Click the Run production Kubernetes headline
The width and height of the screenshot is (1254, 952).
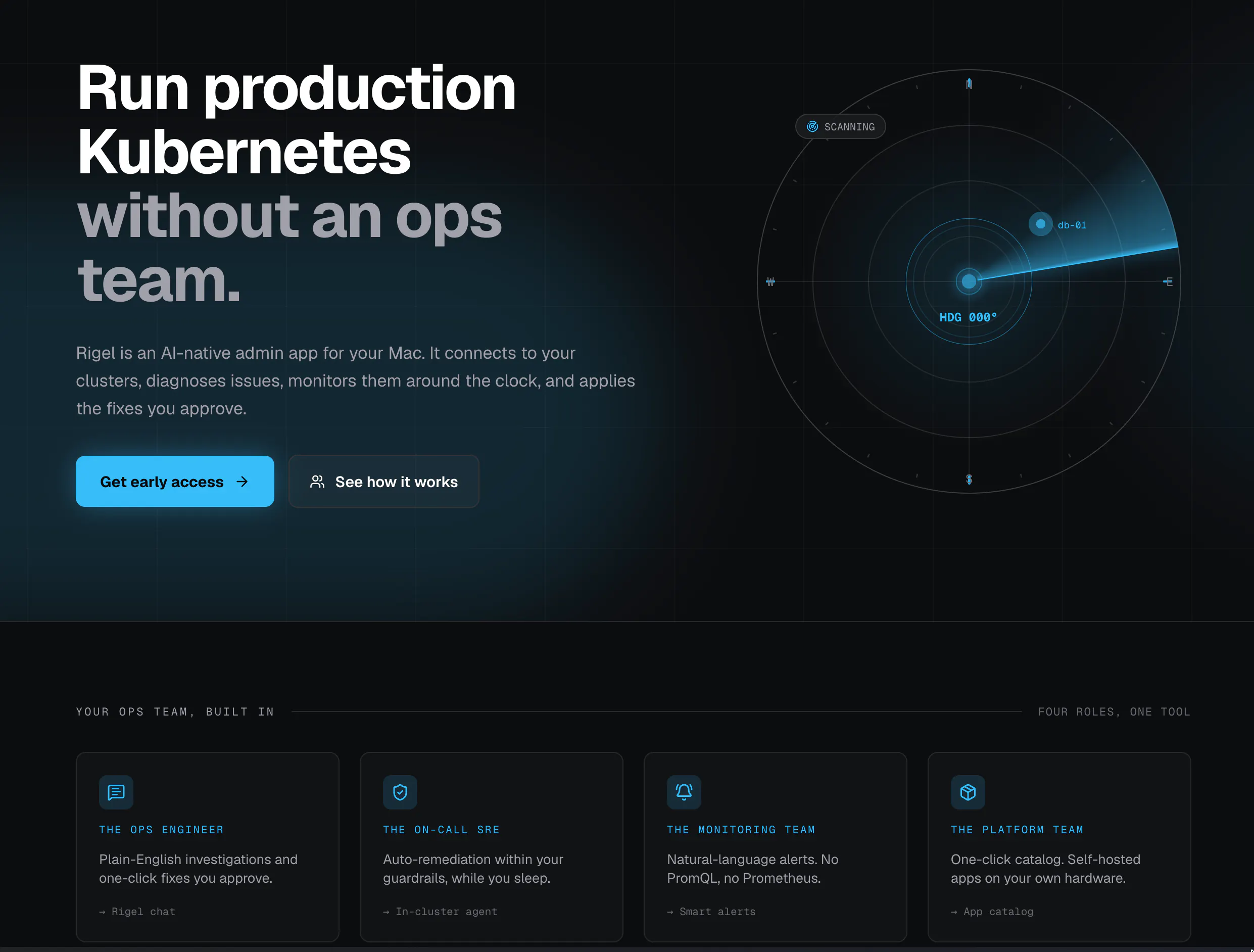click(x=297, y=120)
